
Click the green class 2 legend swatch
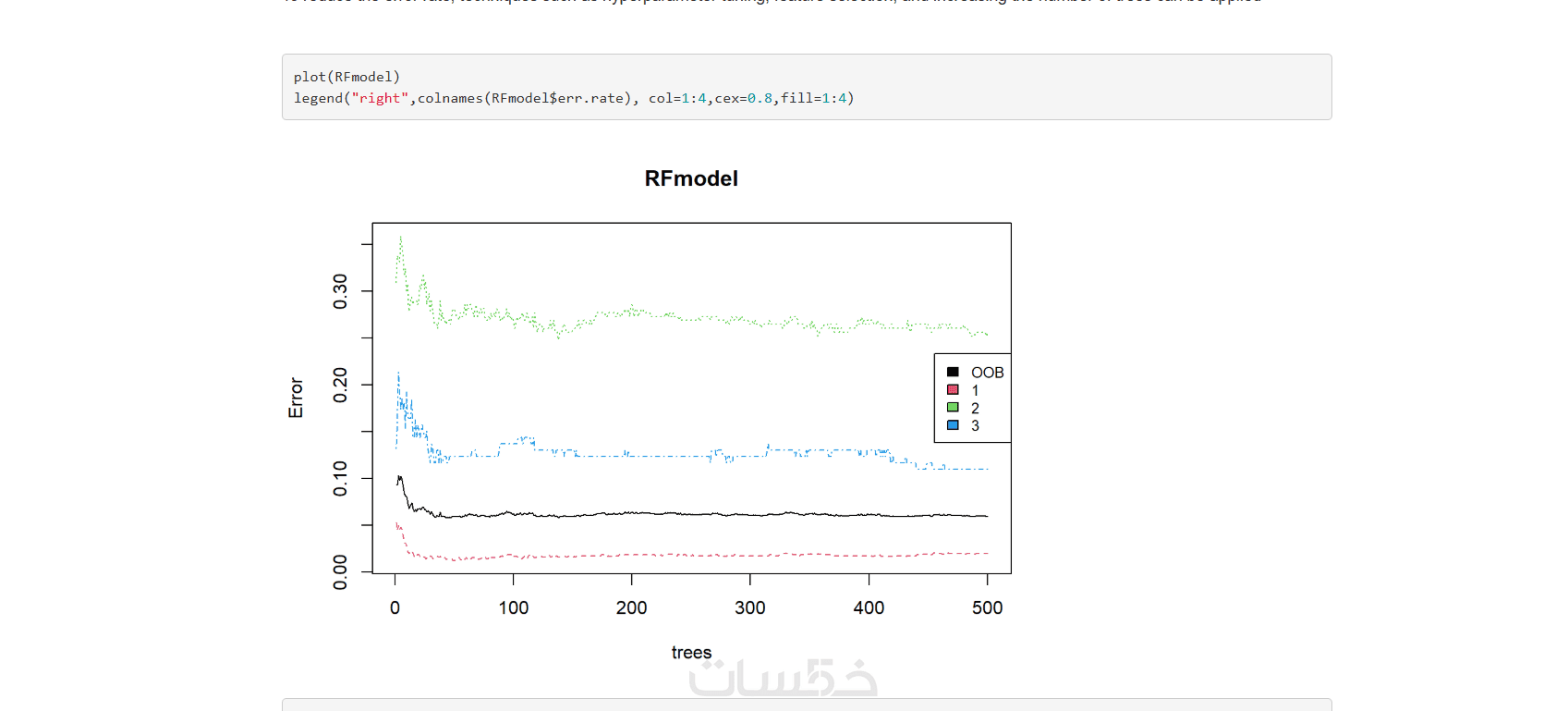(953, 408)
